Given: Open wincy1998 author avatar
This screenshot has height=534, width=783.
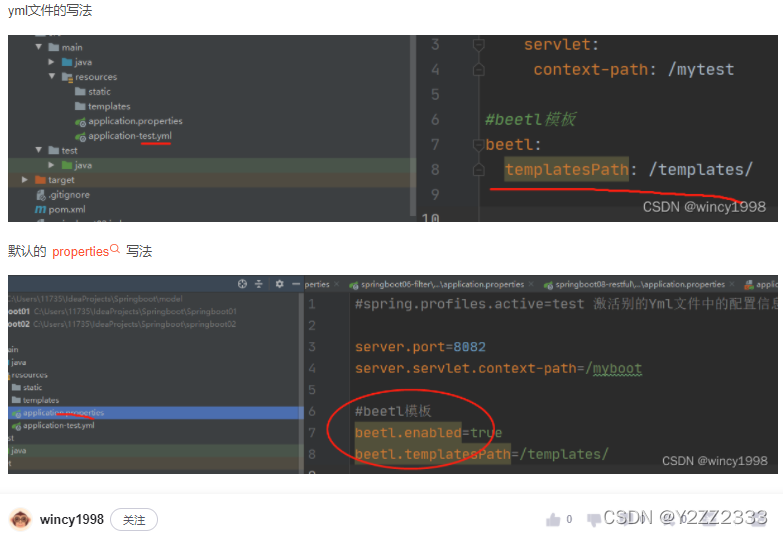Looking at the screenshot, I should coord(20,520).
